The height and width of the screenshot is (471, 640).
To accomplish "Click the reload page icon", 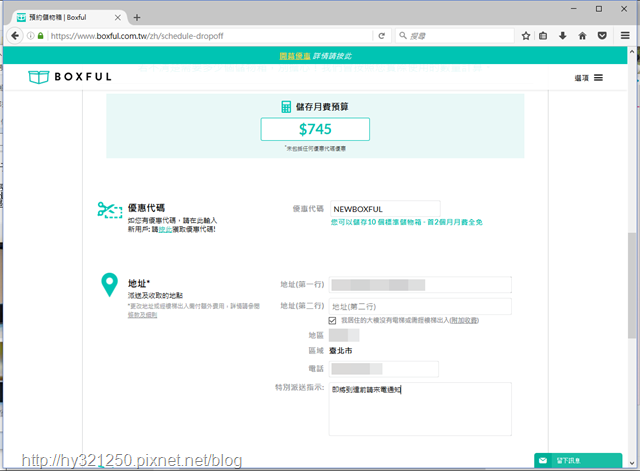I will click(382, 36).
